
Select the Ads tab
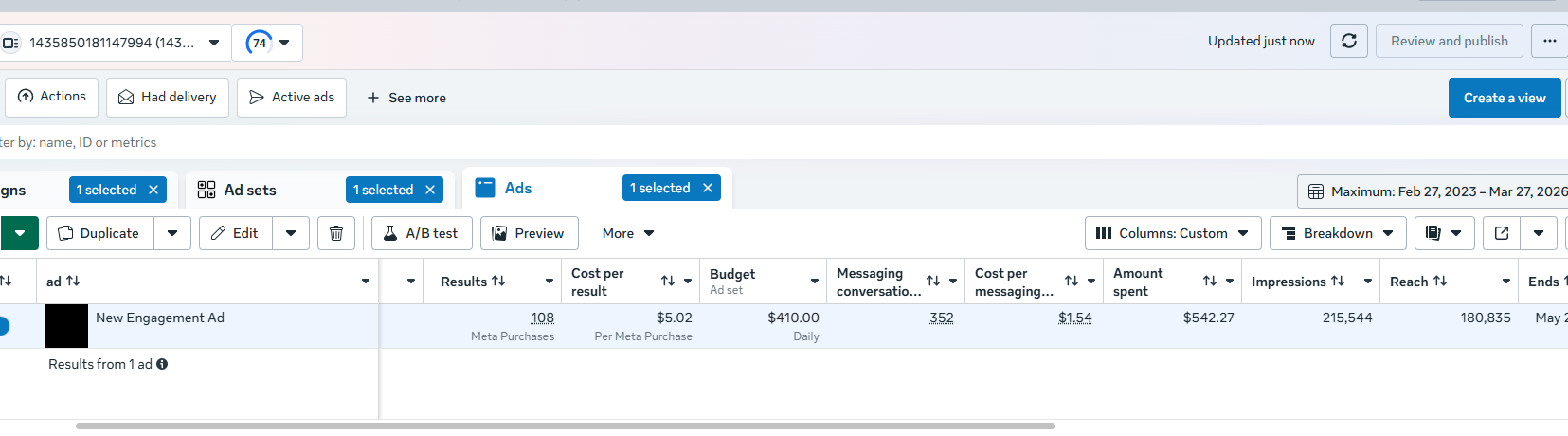point(517,189)
